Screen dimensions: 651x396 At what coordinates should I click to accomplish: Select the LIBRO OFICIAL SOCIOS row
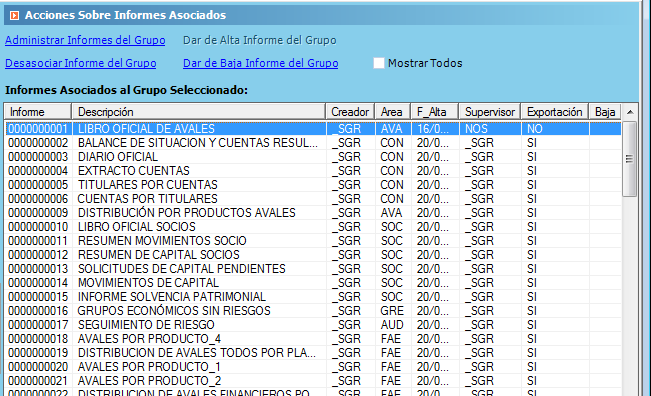coord(313,227)
